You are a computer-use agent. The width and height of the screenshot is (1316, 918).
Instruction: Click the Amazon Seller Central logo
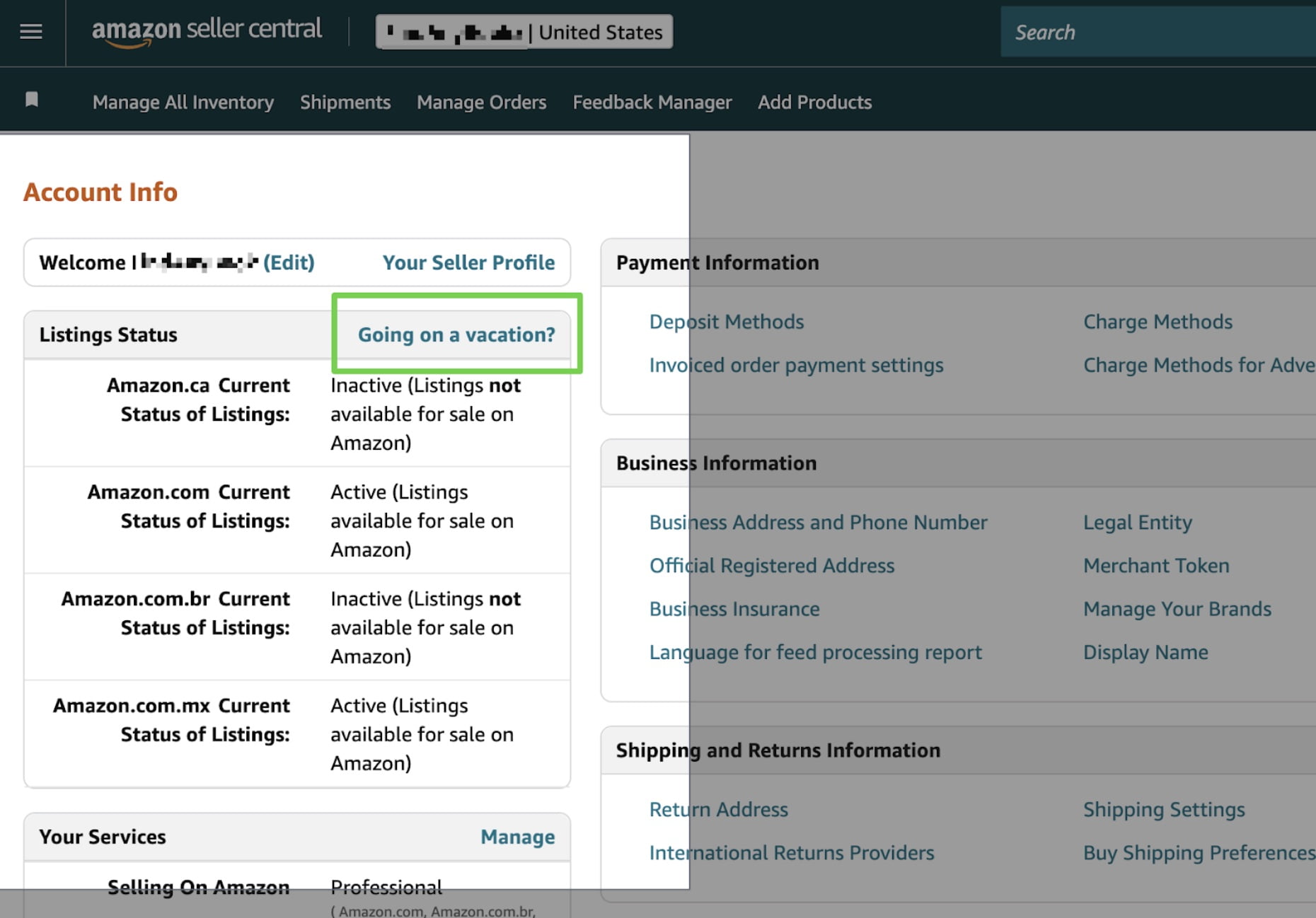click(207, 31)
